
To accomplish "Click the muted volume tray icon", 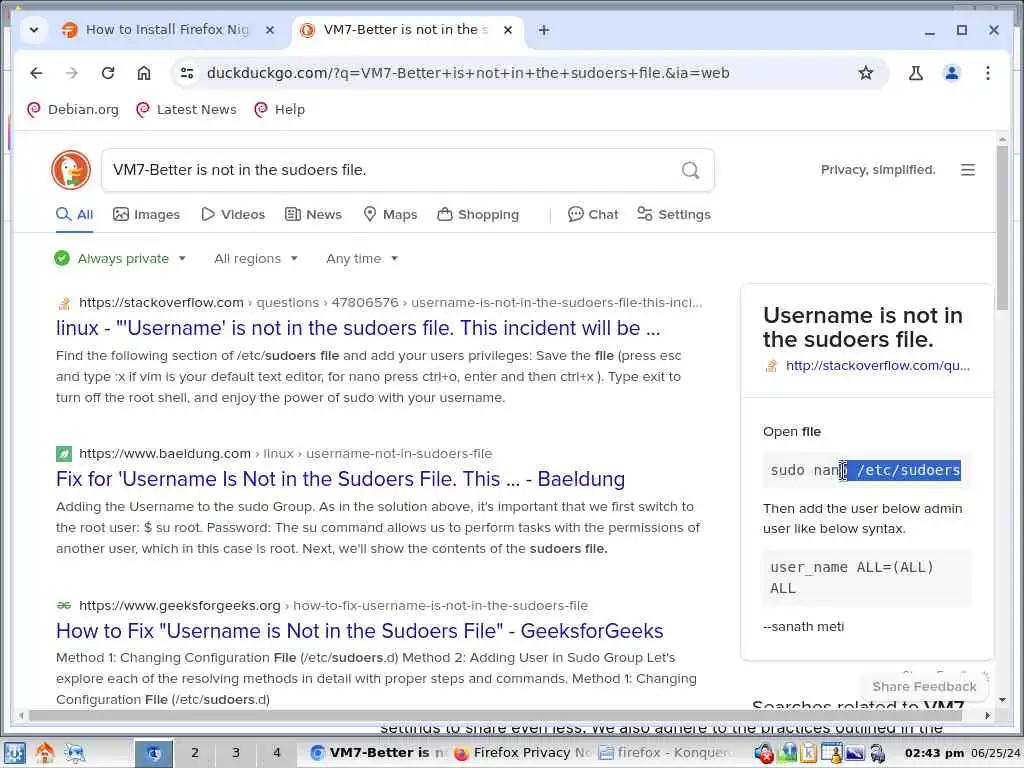I will [763, 754].
